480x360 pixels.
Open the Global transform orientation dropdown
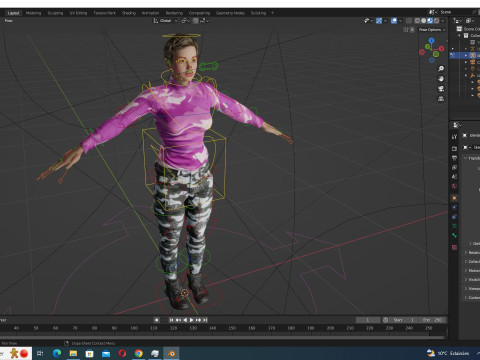point(165,21)
